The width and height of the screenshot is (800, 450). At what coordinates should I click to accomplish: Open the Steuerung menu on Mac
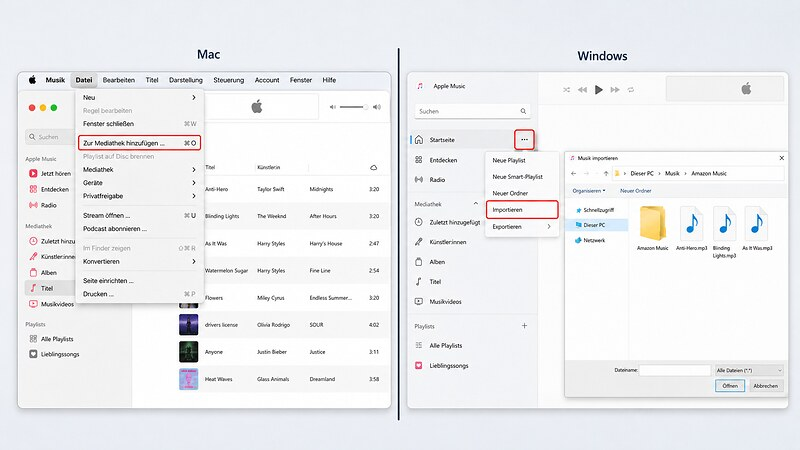tap(229, 80)
